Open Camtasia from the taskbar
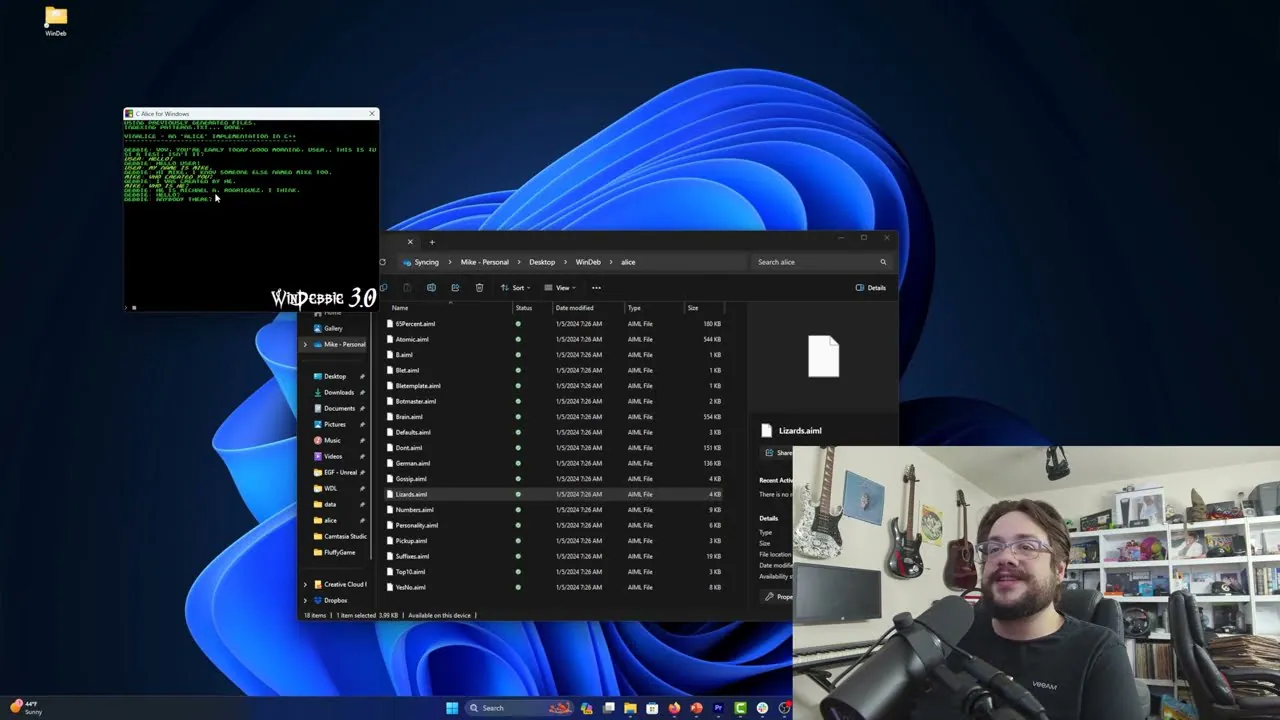Image resolution: width=1280 pixels, height=720 pixels. (740, 708)
